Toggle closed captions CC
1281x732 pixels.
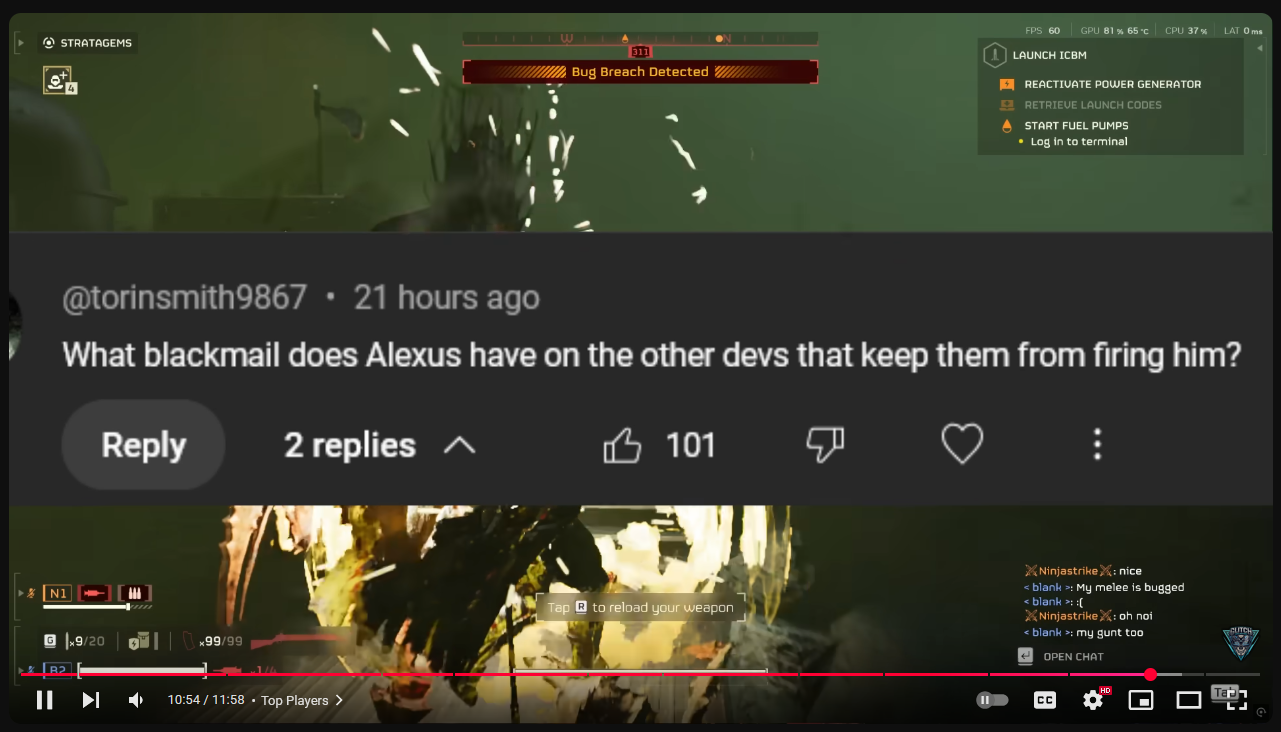click(1045, 700)
